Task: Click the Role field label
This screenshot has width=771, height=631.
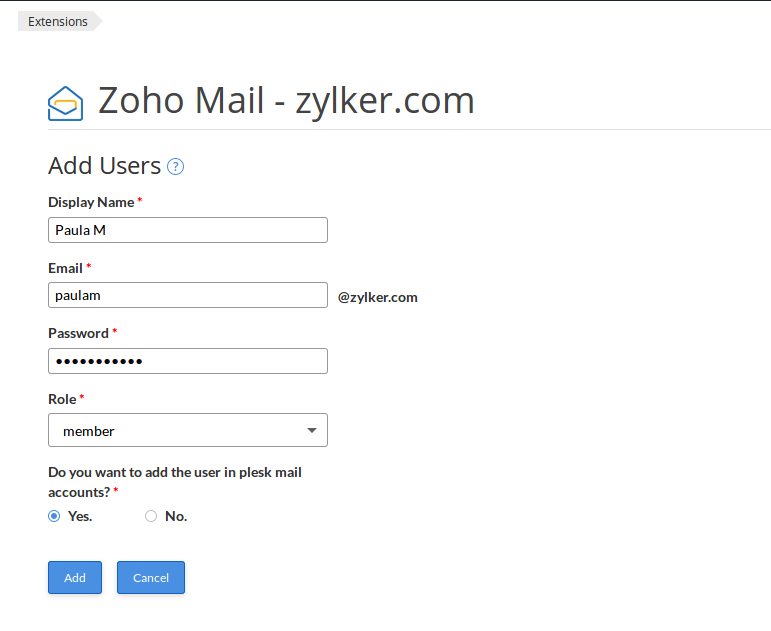Action: [x=62, y=399]
